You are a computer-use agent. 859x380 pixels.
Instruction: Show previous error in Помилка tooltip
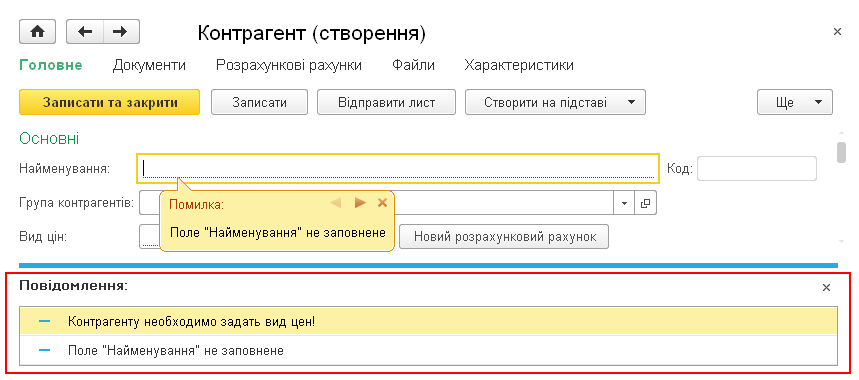[335, 203]
